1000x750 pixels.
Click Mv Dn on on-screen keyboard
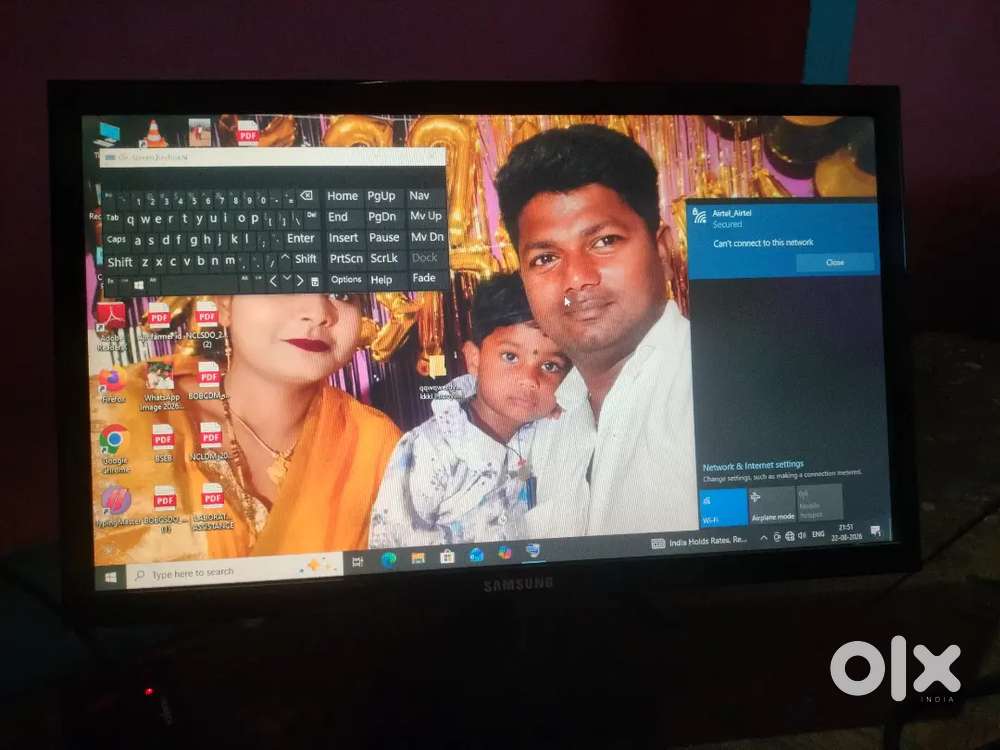pos(427,237)
